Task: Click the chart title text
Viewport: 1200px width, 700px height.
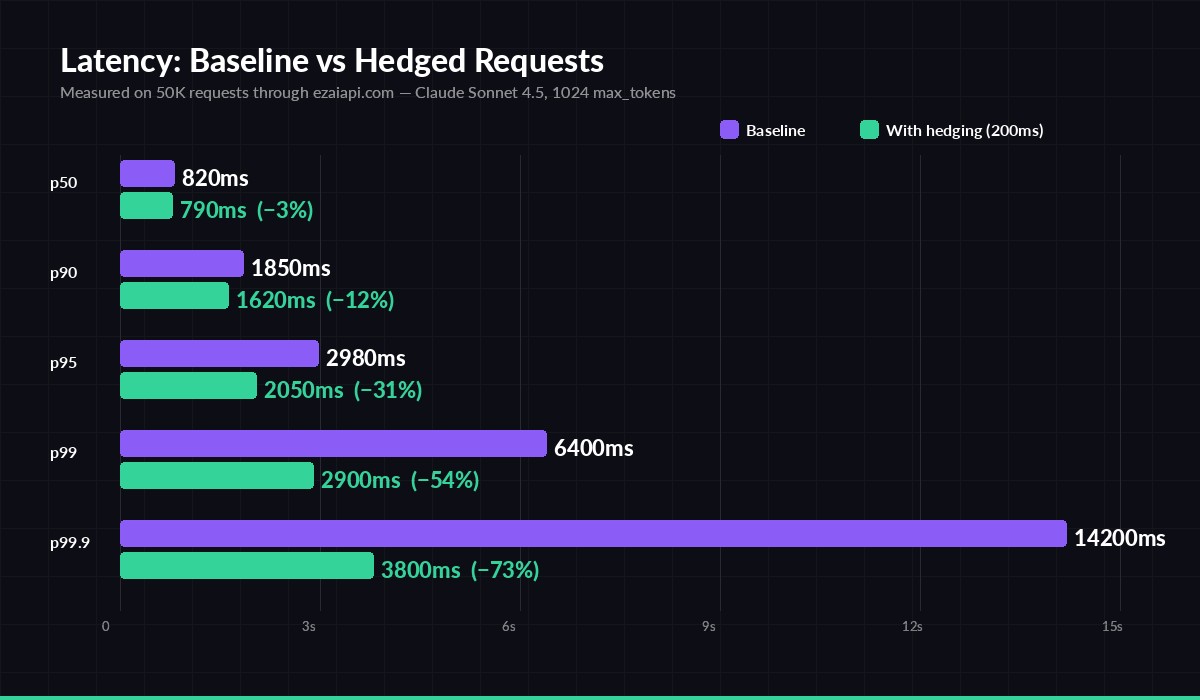Action: coord(332,60)
